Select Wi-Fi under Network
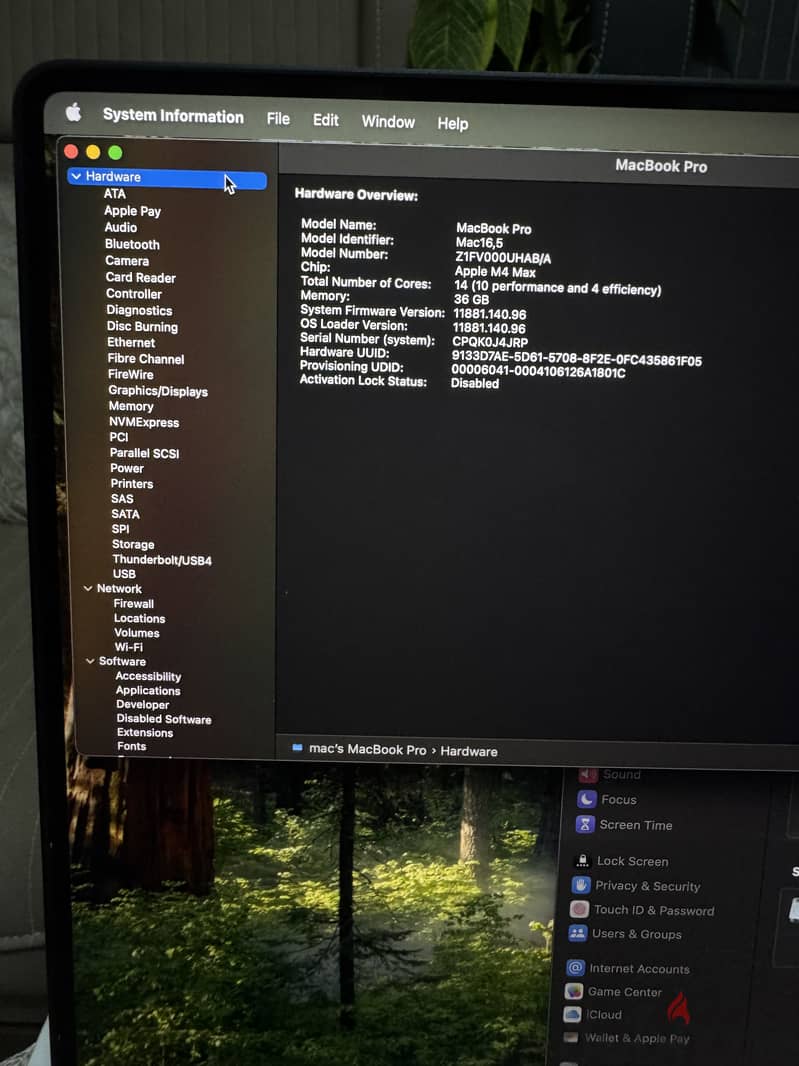799x1066 pixels. [129, 647]
